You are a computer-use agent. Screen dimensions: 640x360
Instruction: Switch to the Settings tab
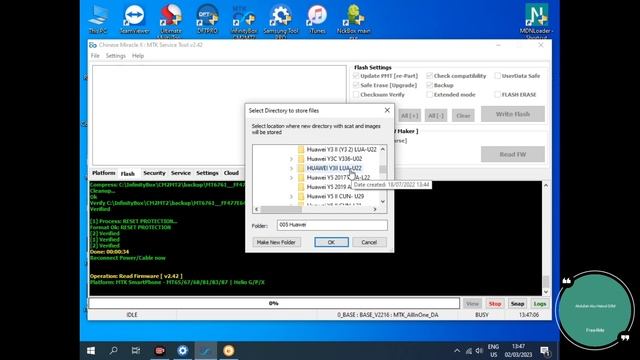(x=207, y=173)
